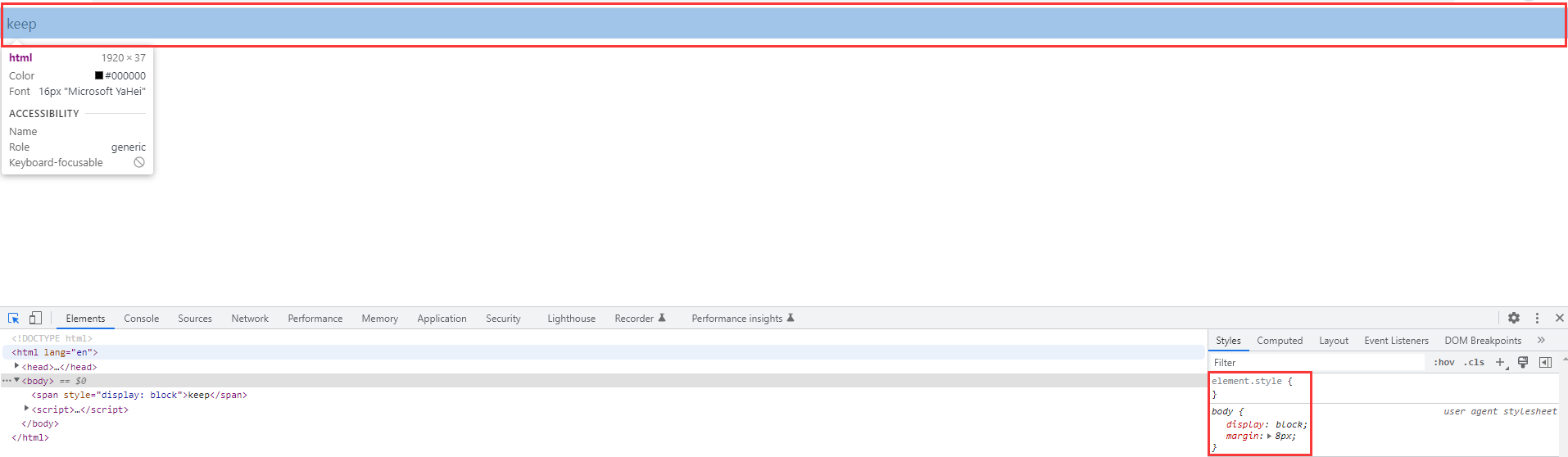Select the html lang="en" node
The image size is (1568, 457).
tap(55, 352)
